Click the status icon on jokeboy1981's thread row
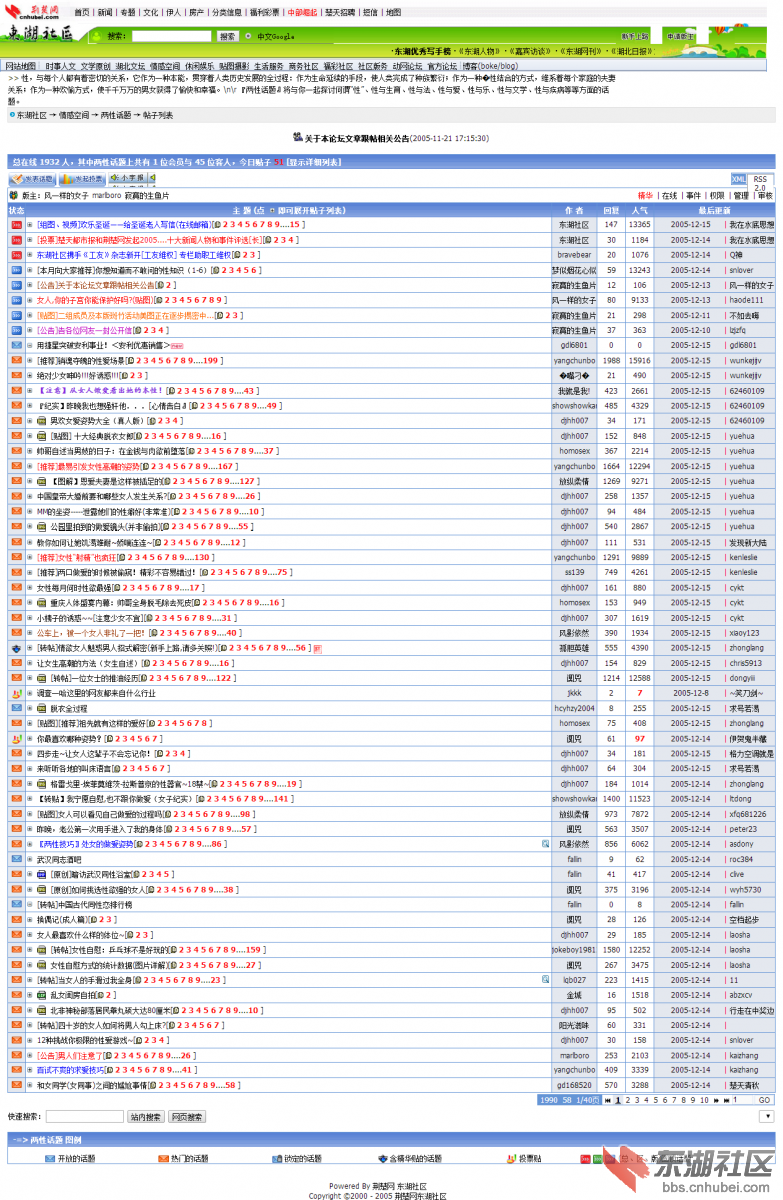The width and height of the screenshot is (783, 1200). [16, 950]
